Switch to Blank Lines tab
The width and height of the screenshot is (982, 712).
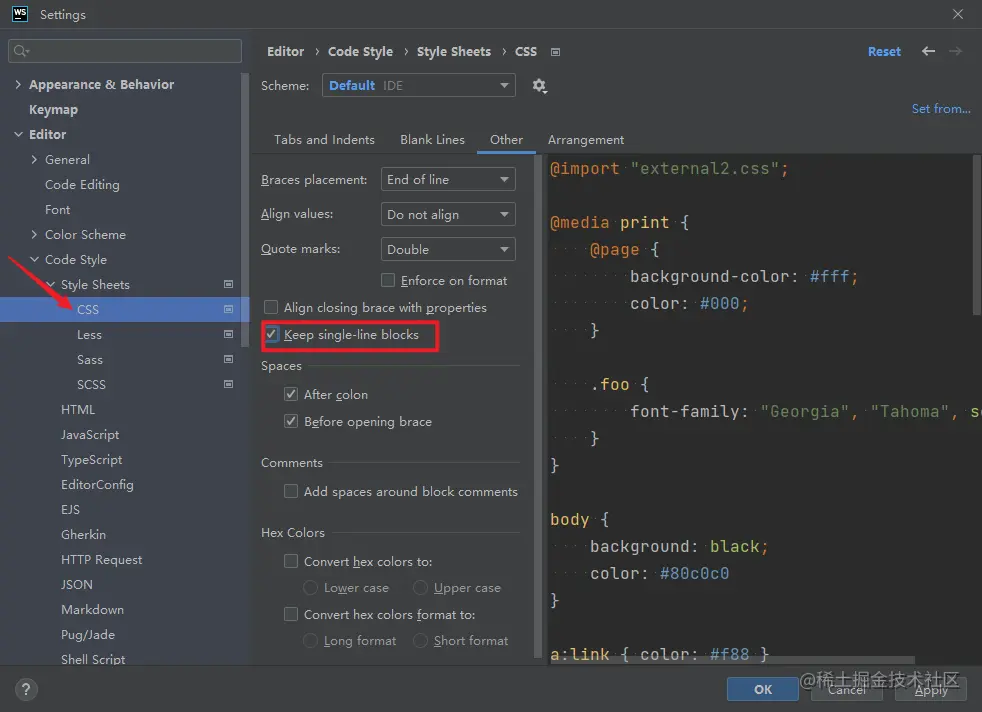[432, 140]
